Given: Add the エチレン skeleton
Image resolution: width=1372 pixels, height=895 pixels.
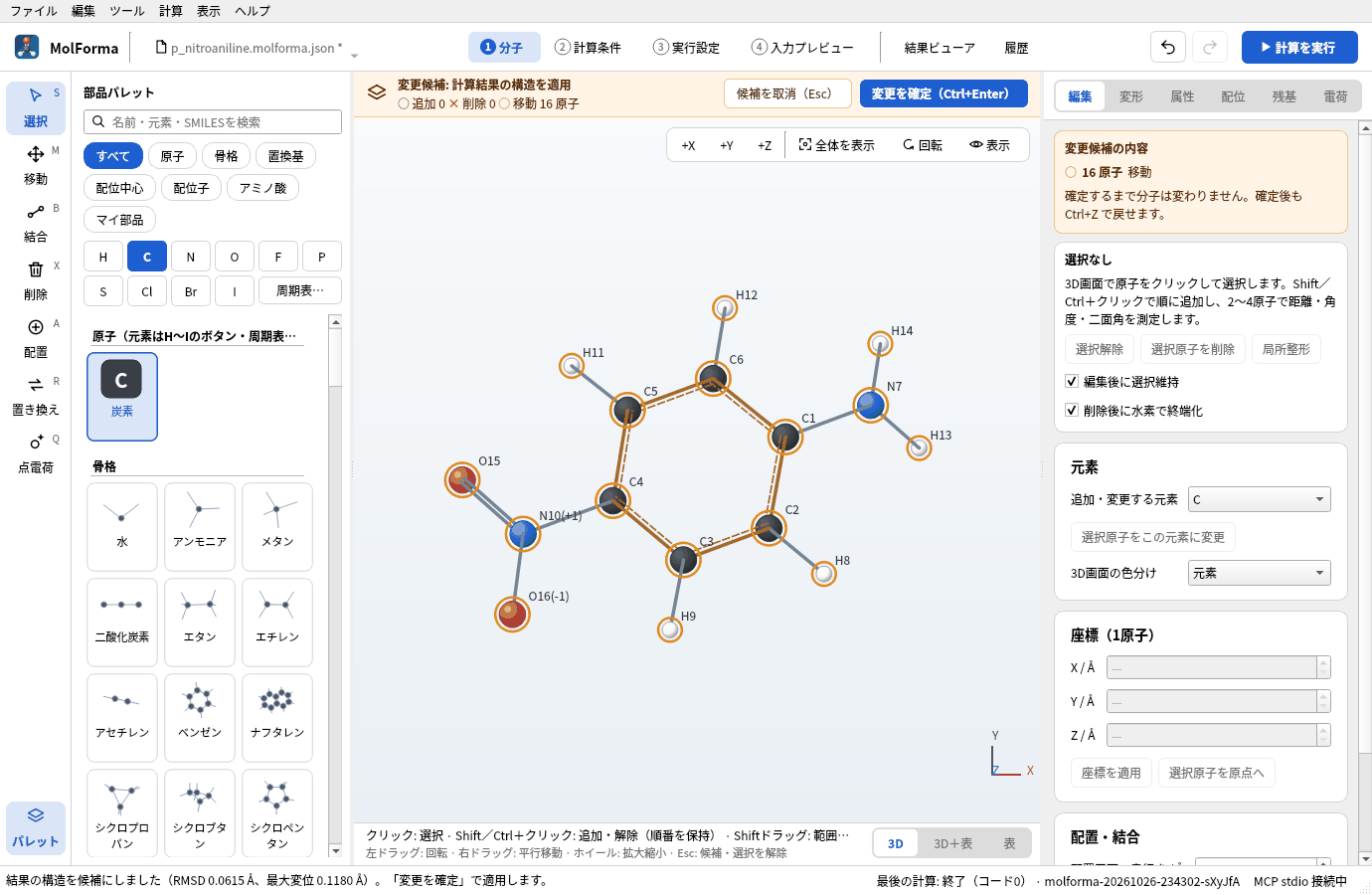Looking at the screenshot, I should click(277, 623).
